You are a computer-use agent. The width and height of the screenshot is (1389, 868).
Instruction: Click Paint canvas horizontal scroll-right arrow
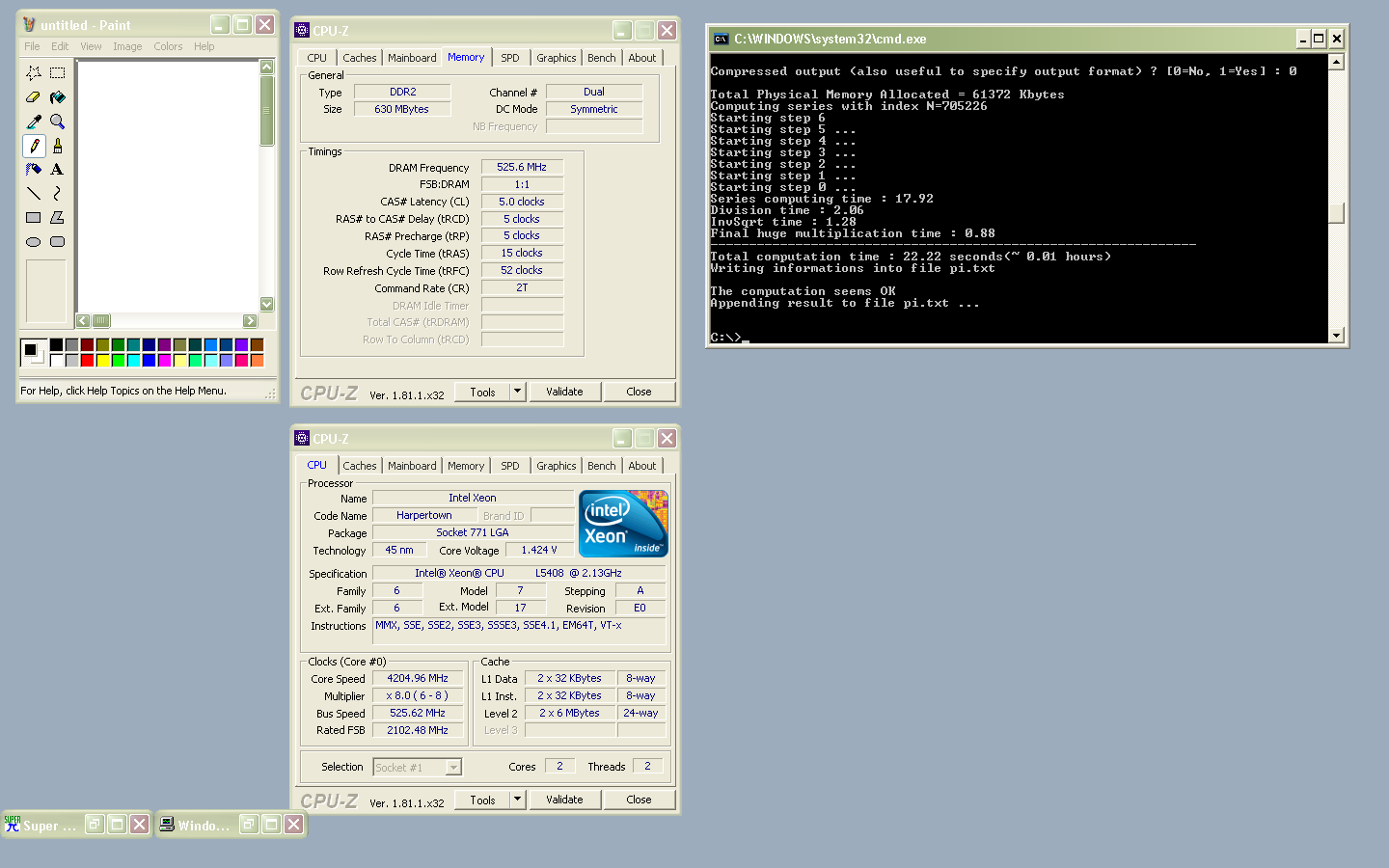point(251,321)
